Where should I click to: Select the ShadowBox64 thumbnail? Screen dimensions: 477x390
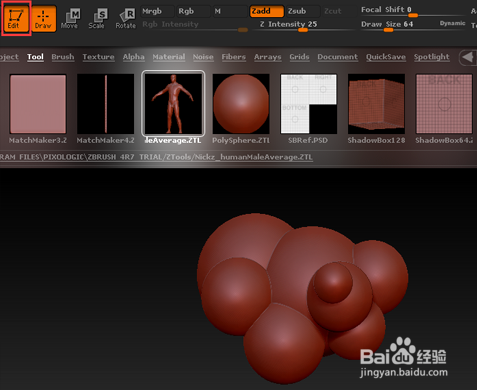click(x=444, y=104)
